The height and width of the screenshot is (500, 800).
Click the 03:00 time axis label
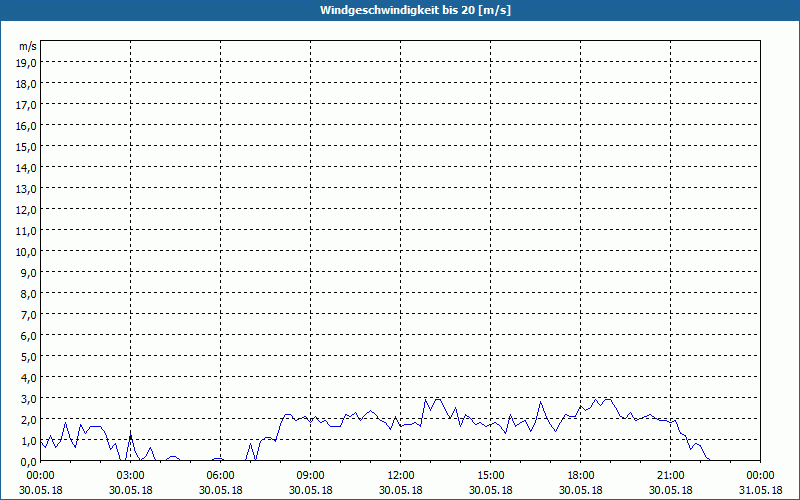pos(131,476)
